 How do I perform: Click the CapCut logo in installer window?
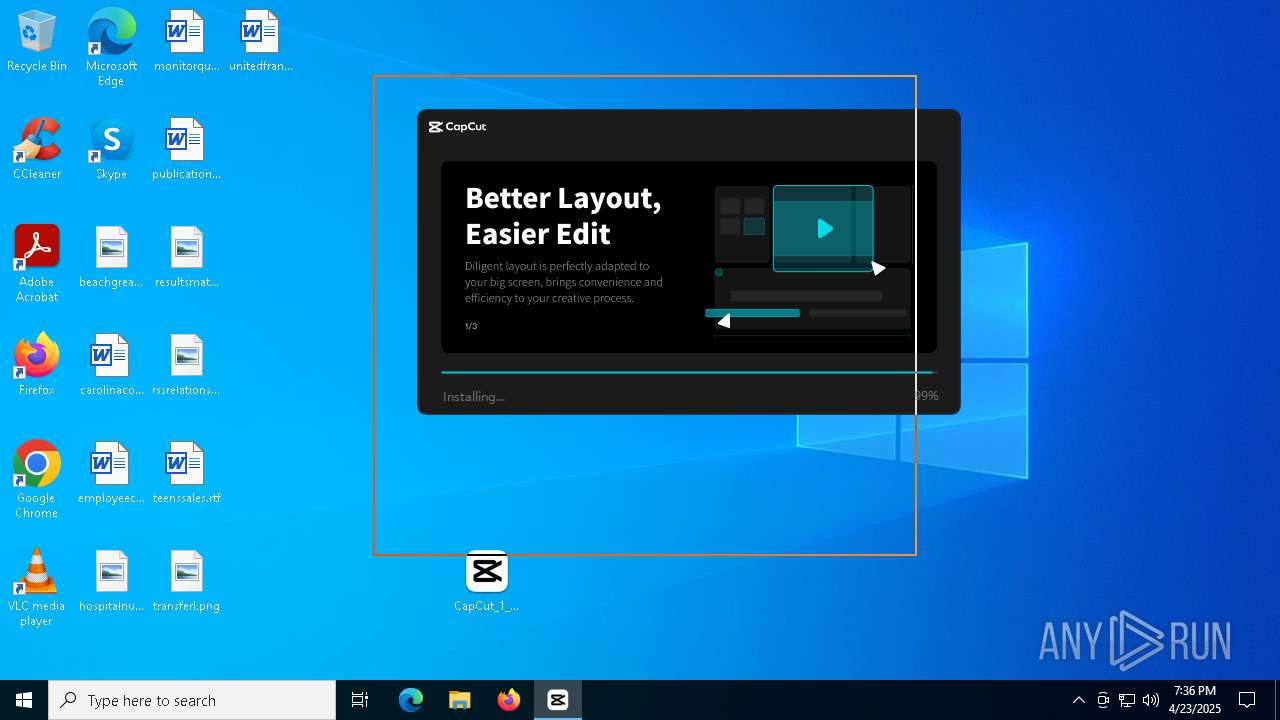(x=457, y=127)
